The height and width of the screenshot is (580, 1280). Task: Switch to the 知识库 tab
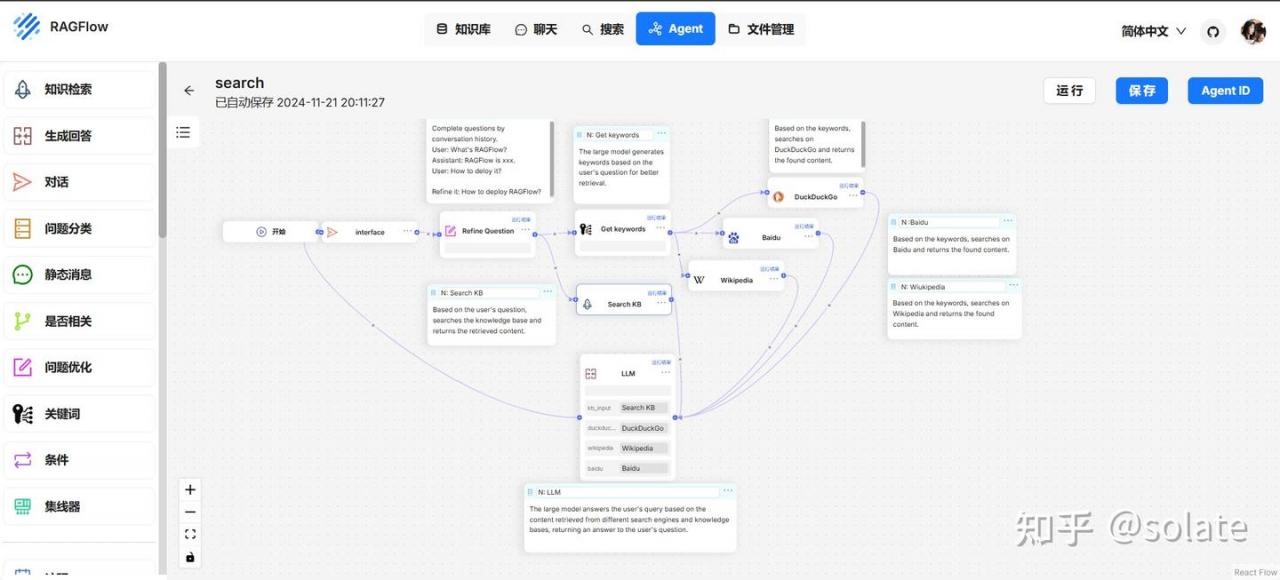464,29
